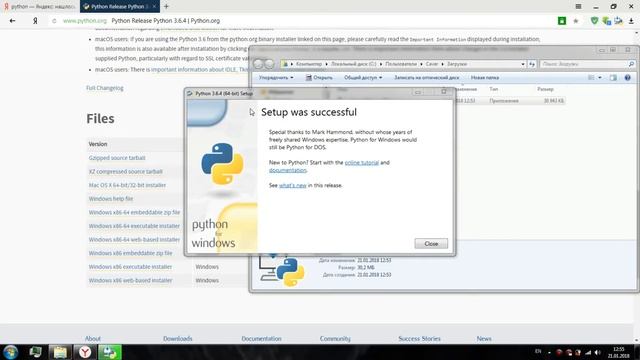The image size is (640, 360).
Task: Open the volume control in system tray
Action: point(598,352)
